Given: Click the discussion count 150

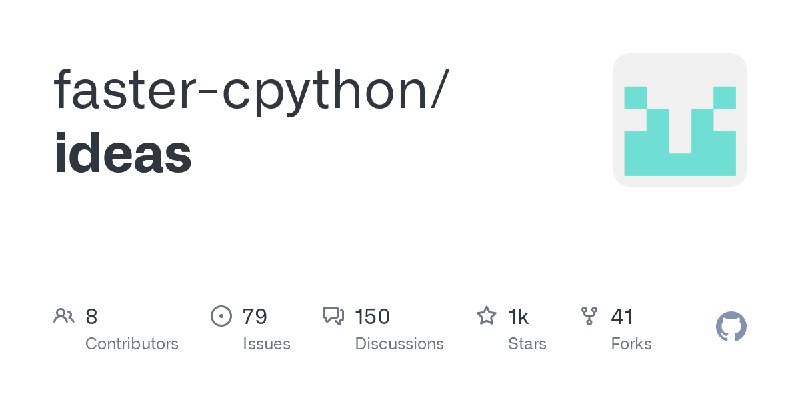Looking at the screenshot, I should [x=372, y=317].
